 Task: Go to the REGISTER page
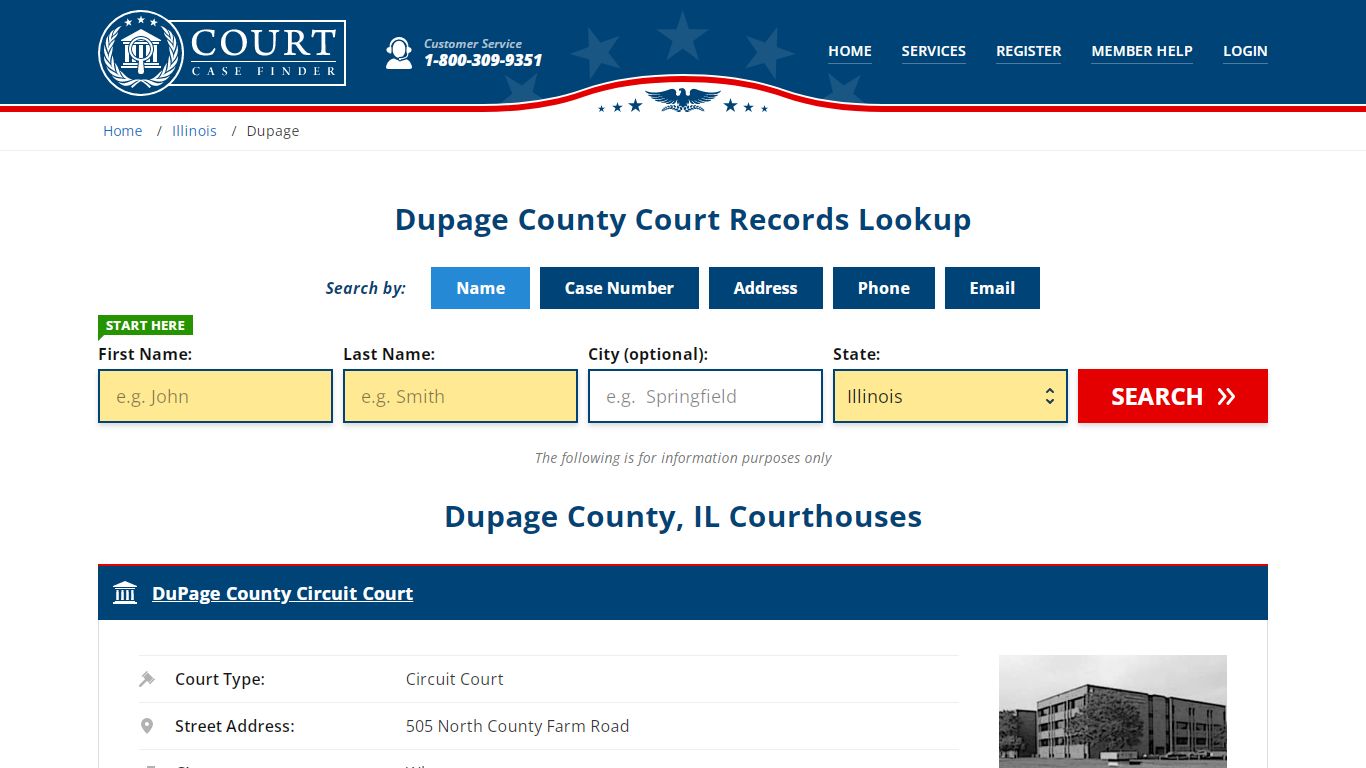[1029, 51]
